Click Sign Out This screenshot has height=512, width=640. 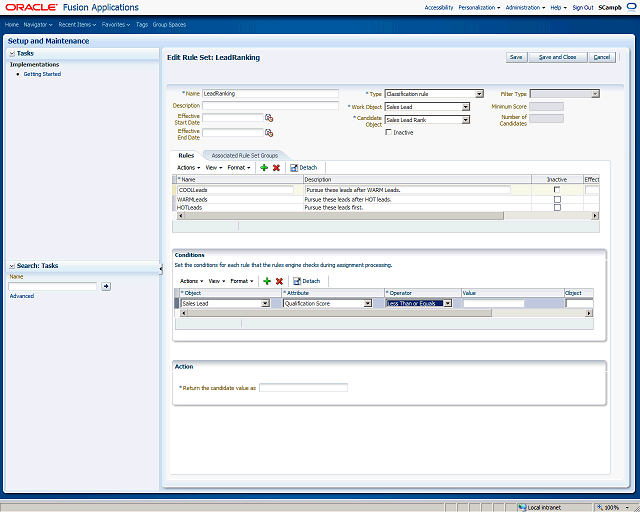(583, 7)
